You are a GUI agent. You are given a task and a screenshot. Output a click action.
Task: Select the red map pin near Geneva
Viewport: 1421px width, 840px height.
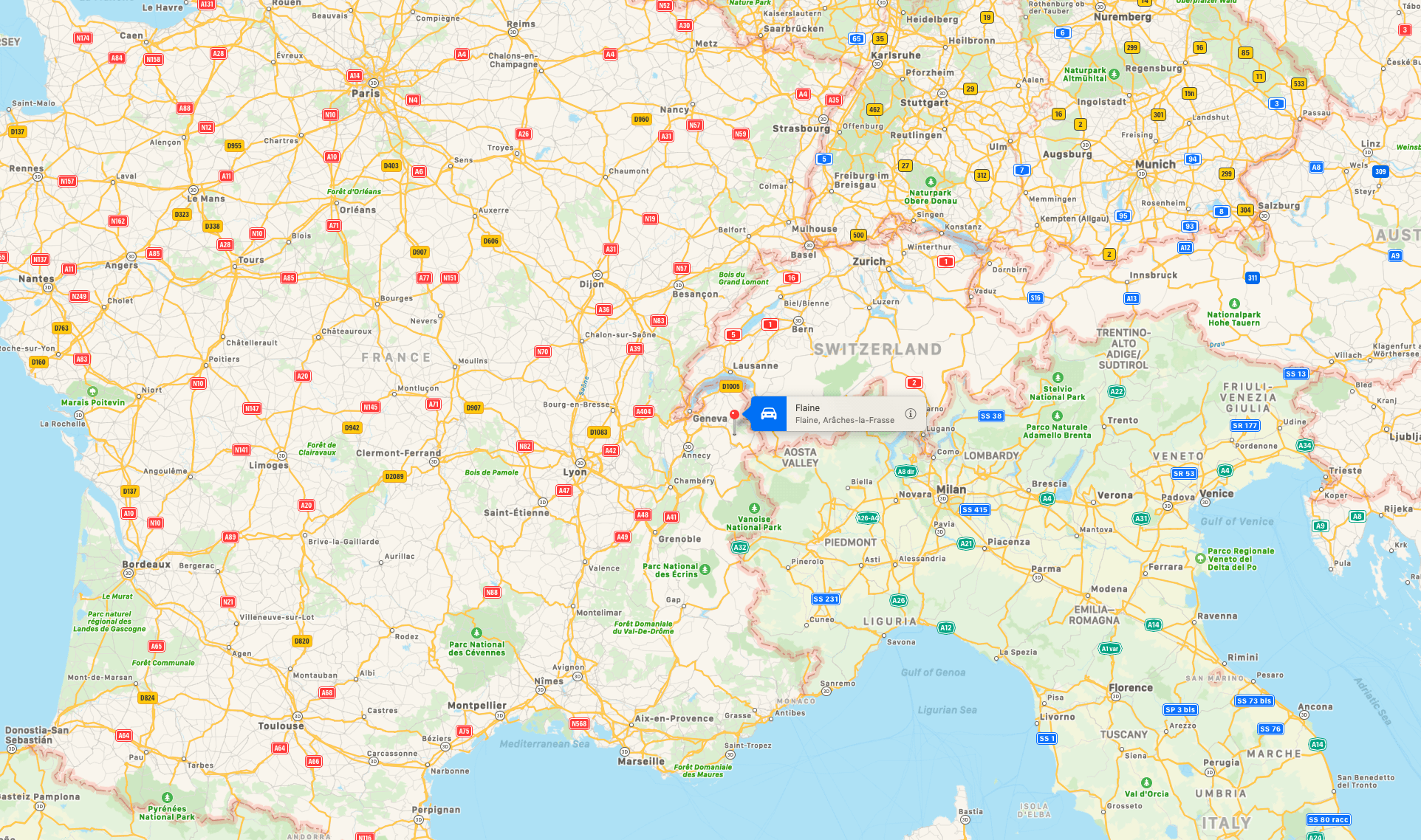734,419
